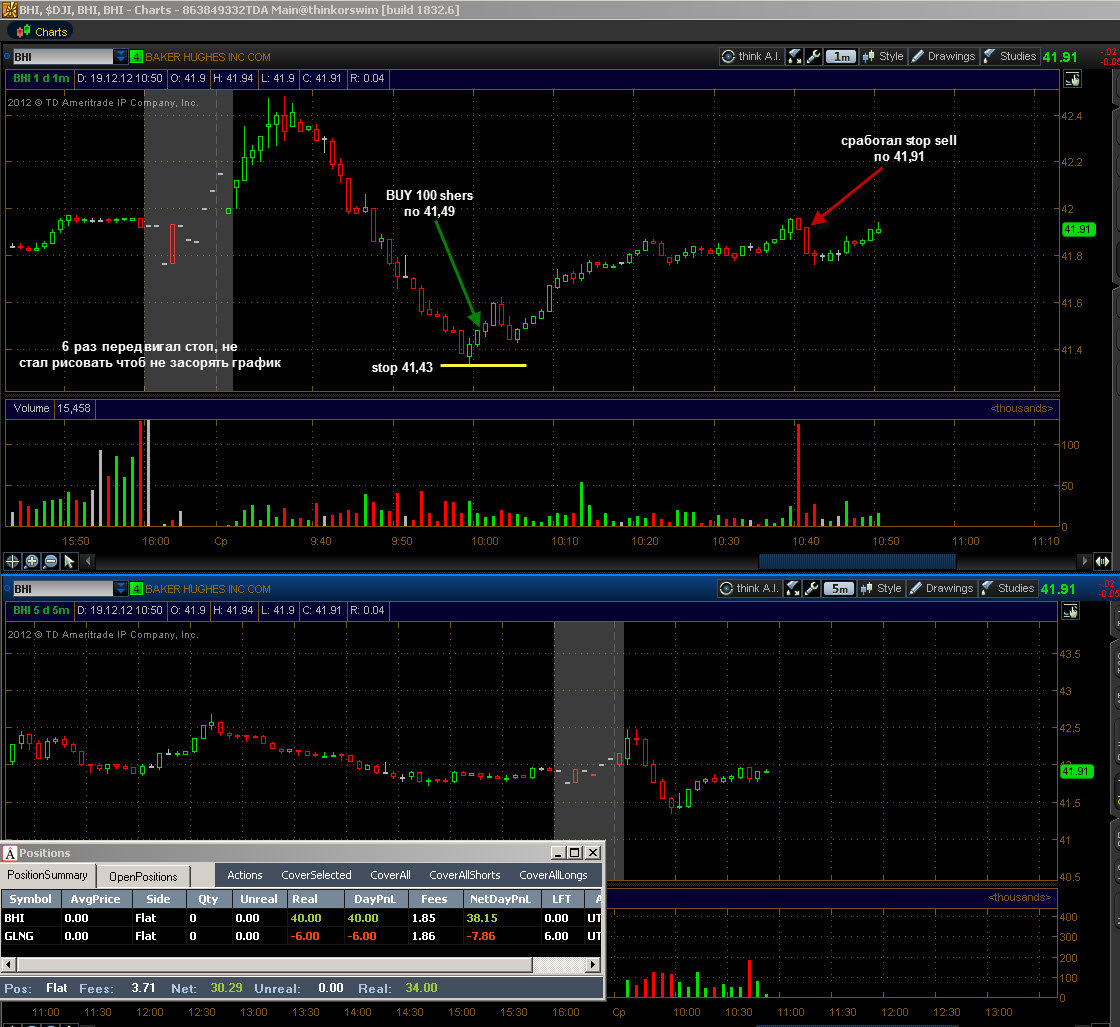Viewport: 1120px width, 1027px height.
Task: Click right arrow of Positions horizontal scrollbar
Action: [593, 964]
